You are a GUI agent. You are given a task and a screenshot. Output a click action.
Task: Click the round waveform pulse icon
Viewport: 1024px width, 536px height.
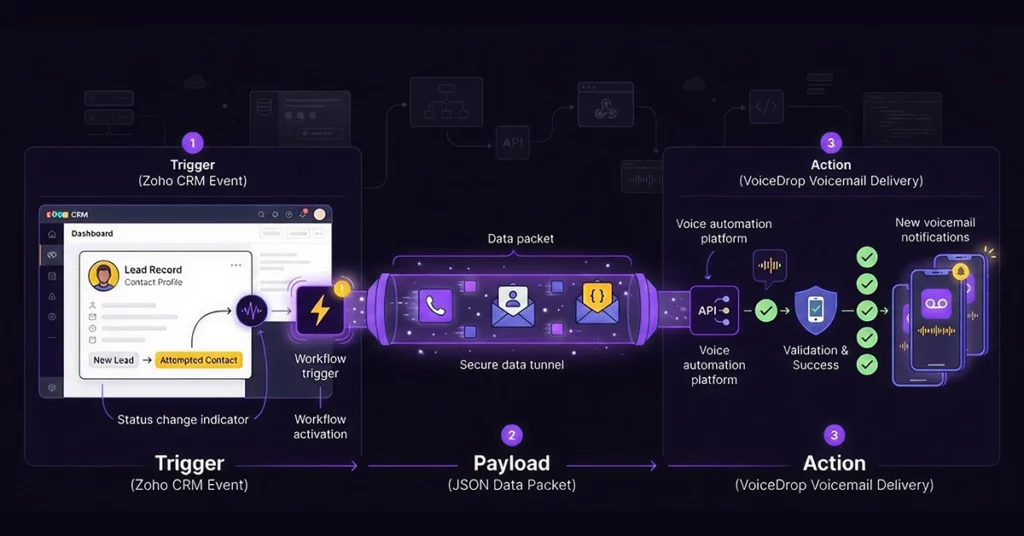tap(251, 311)
